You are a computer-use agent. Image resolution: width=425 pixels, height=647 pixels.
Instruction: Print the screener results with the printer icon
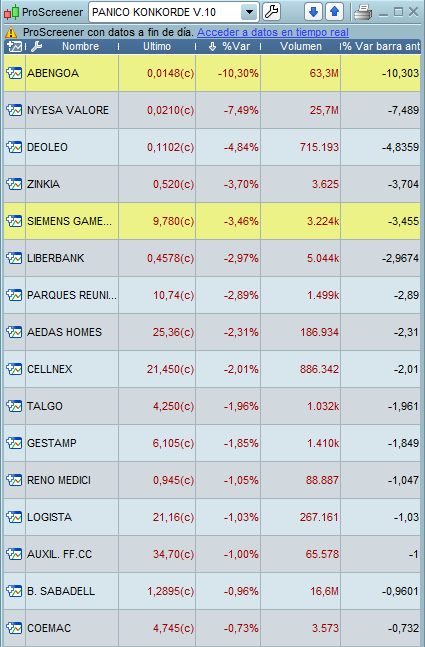click(x=363, y=12)
